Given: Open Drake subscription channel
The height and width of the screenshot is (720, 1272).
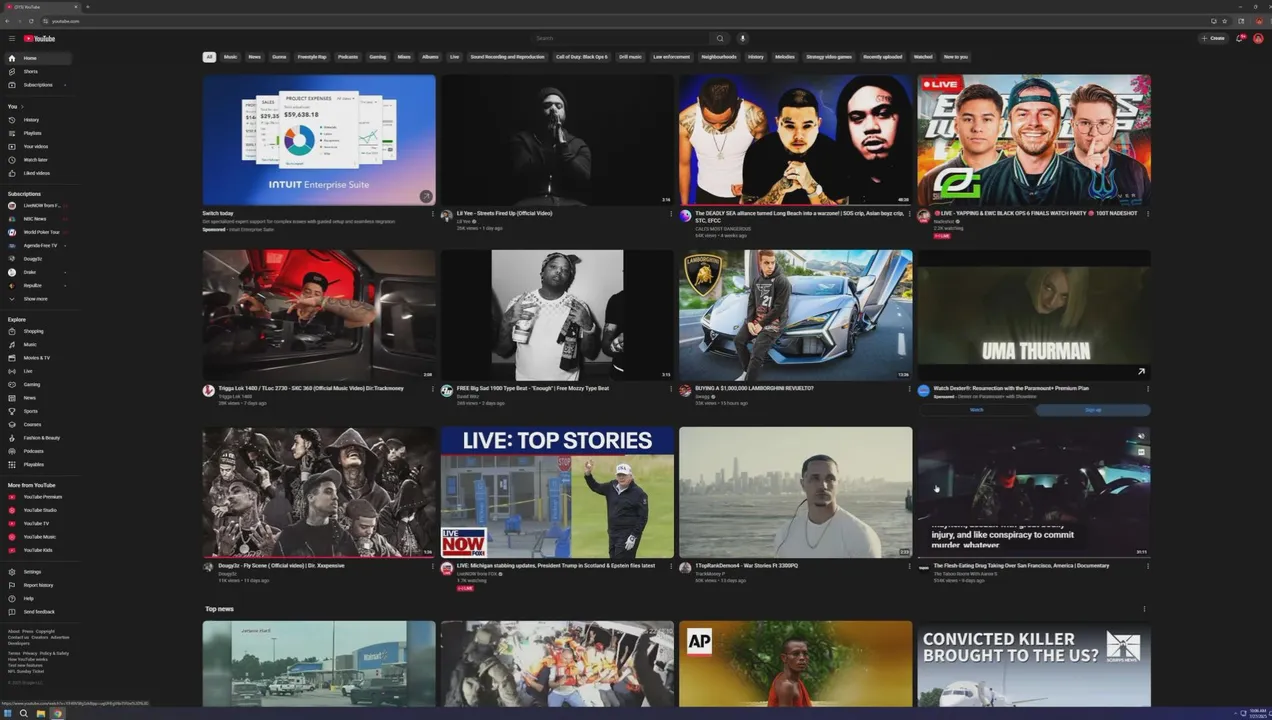Looking at the screenshot, I should tap(38, 272).
